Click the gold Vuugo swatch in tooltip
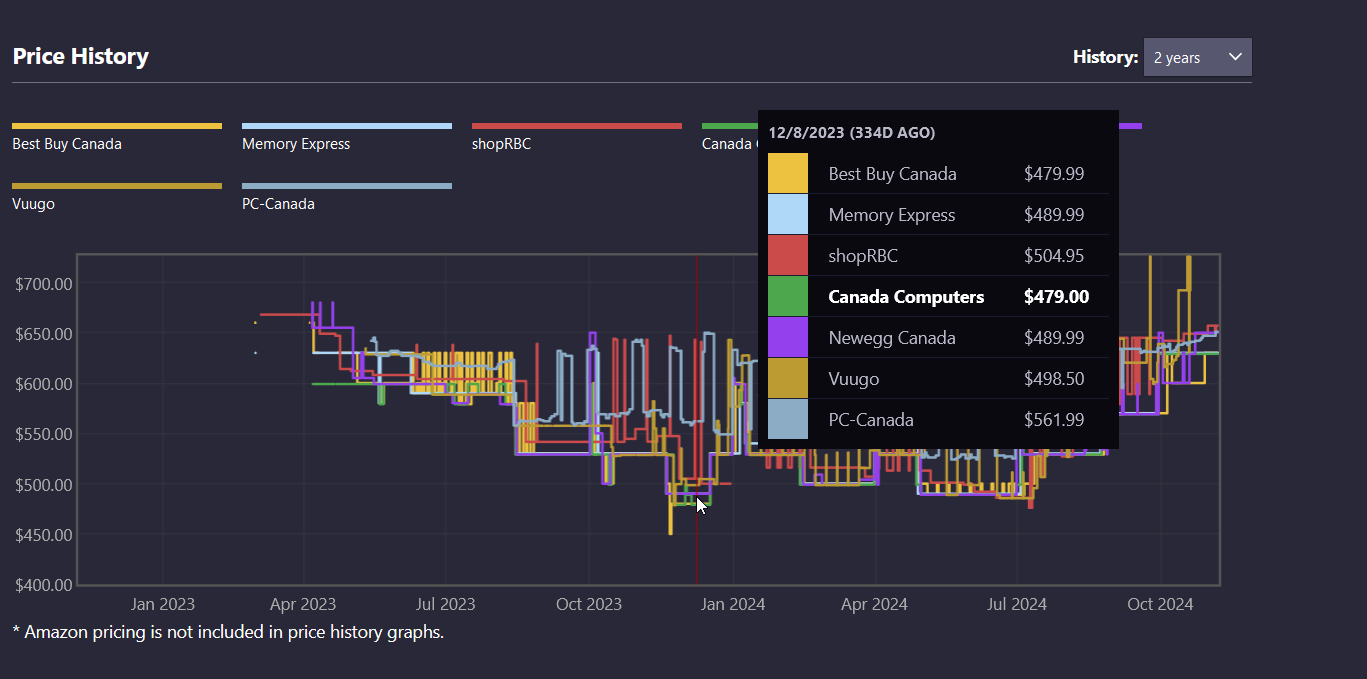Viewport: 1367px width, 679px height. (788, 379)
